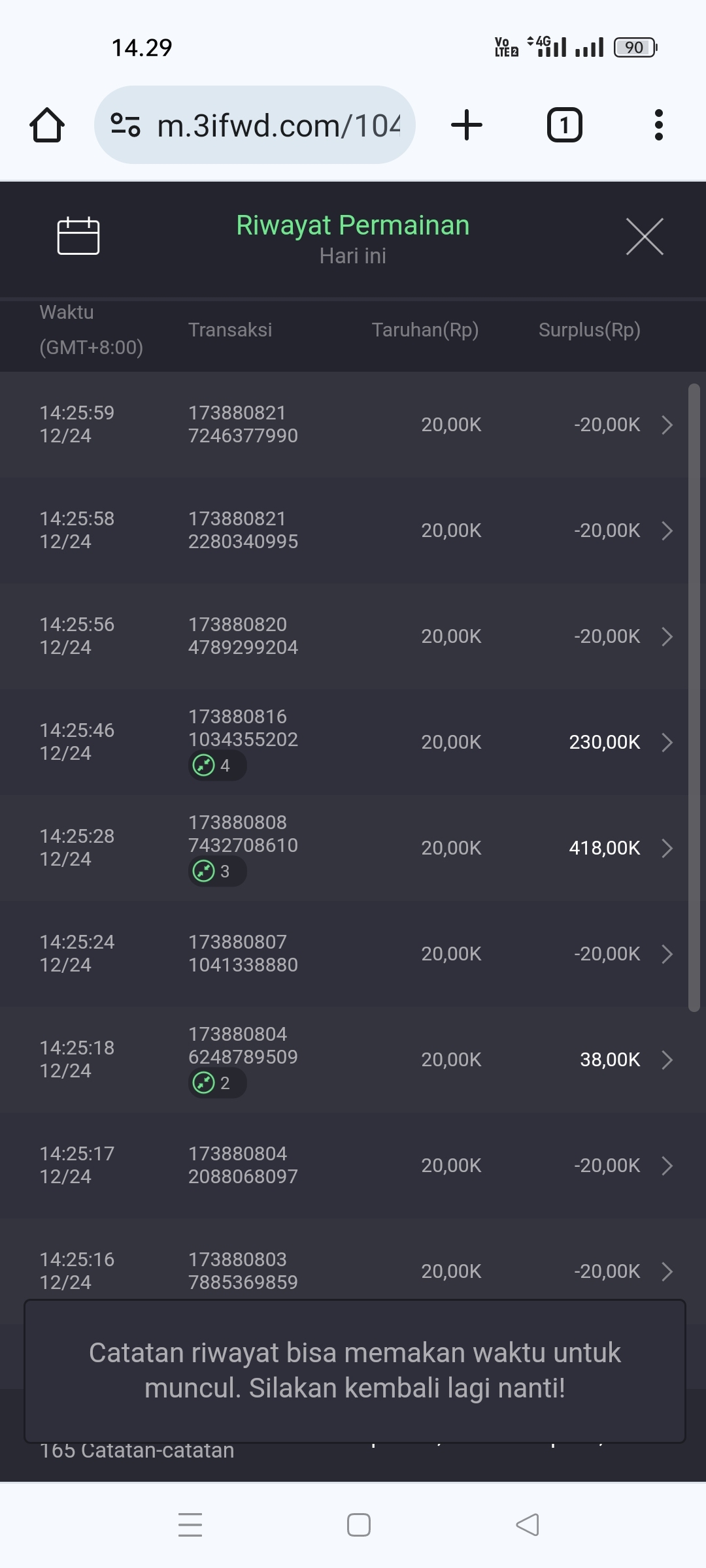The height and width of the screenshot is (1568, 706).
Task: Expand details for the 14:25:59 transaction
Action: (x=667, y=425)
